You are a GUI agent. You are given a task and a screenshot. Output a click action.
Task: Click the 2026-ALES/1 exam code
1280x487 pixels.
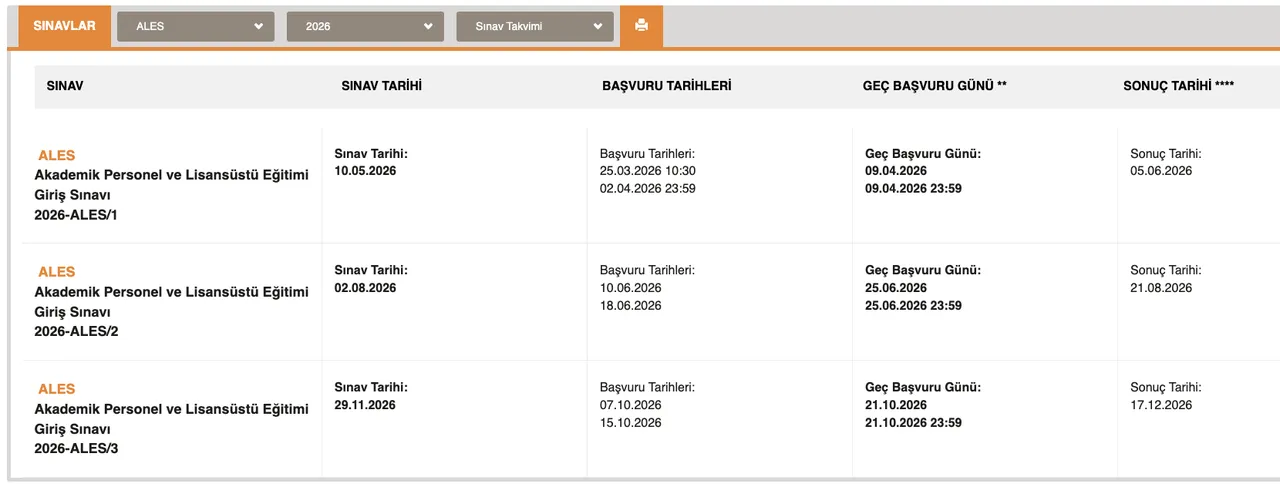pyautogui.click(x=77, y=215)
